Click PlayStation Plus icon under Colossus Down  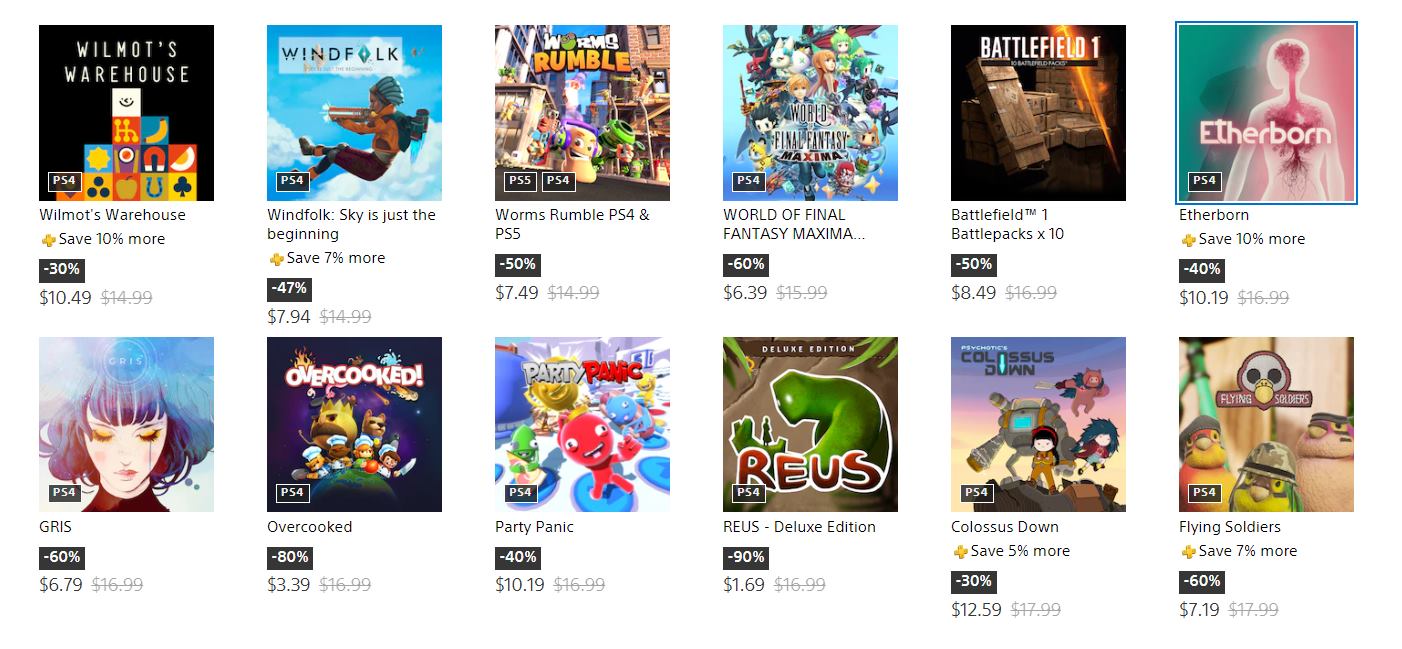pyautogui.click(x=960, y=552)
